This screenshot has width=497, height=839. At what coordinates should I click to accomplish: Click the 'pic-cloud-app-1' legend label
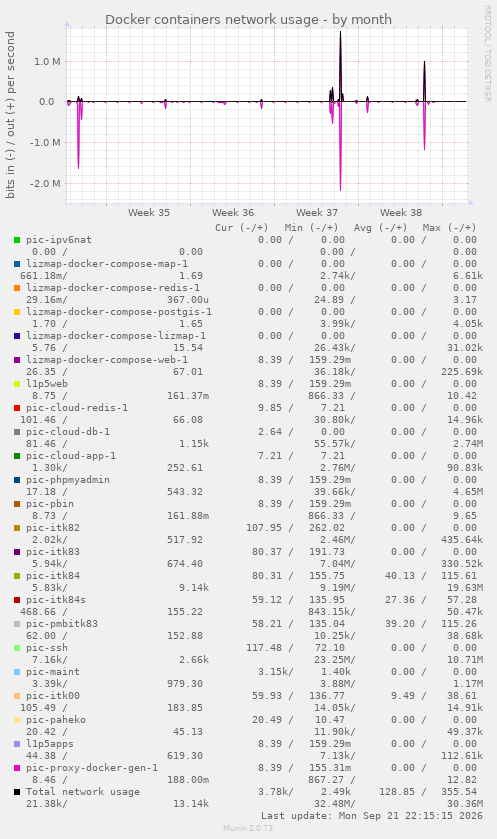[x=71, y=456]
